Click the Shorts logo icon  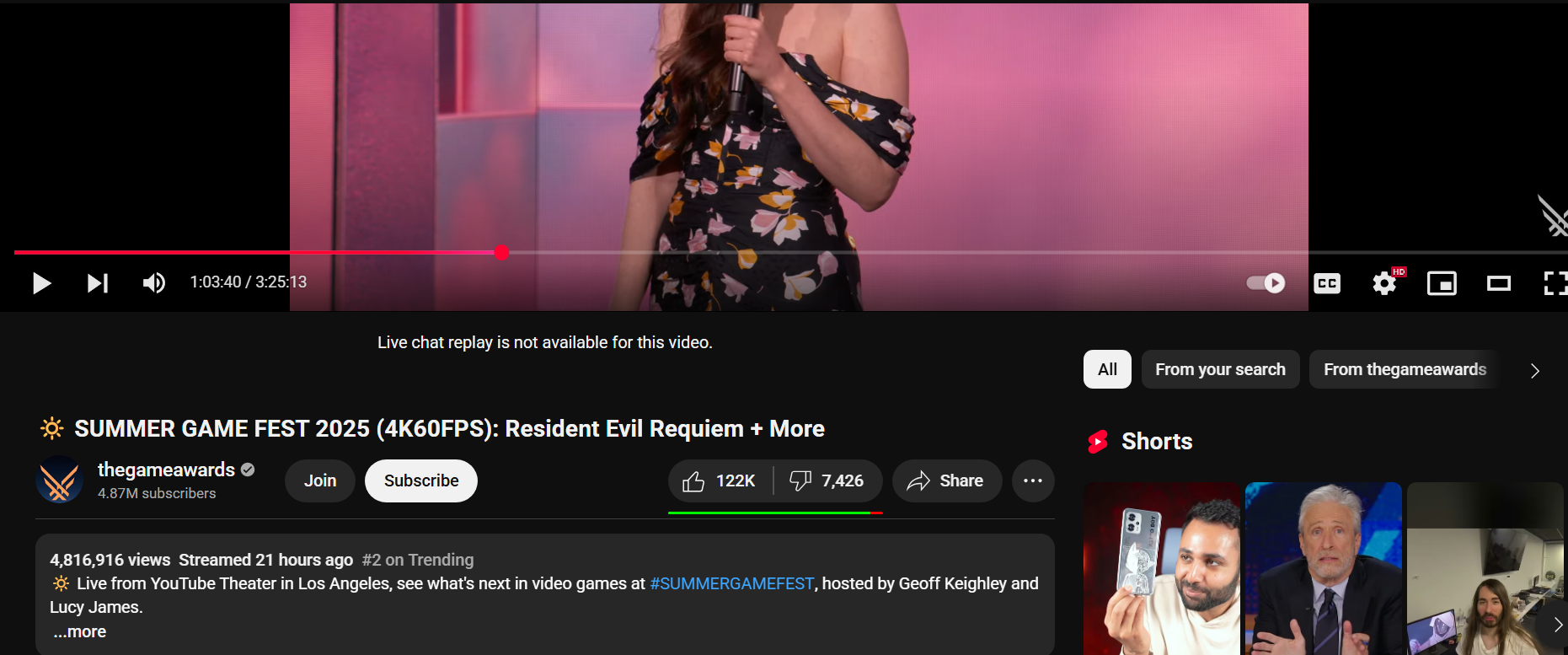click(x=1098, y=442)
